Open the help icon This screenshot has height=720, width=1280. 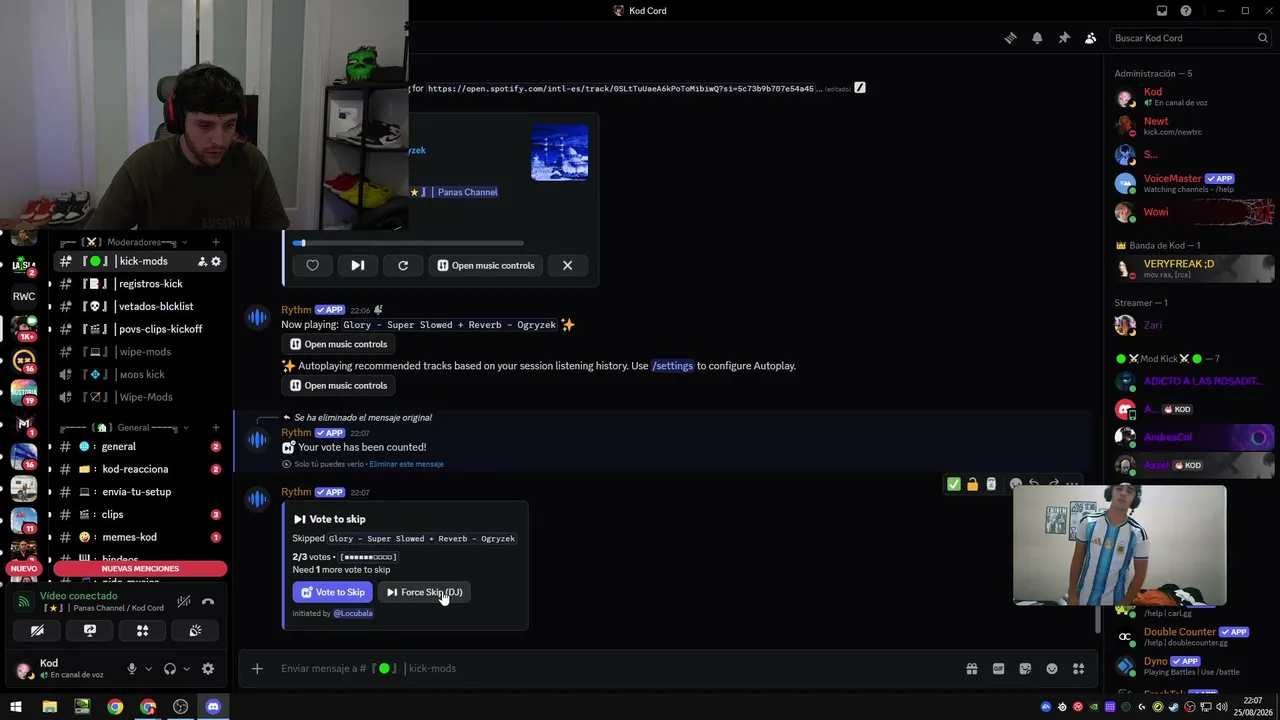pos(1186,11)
